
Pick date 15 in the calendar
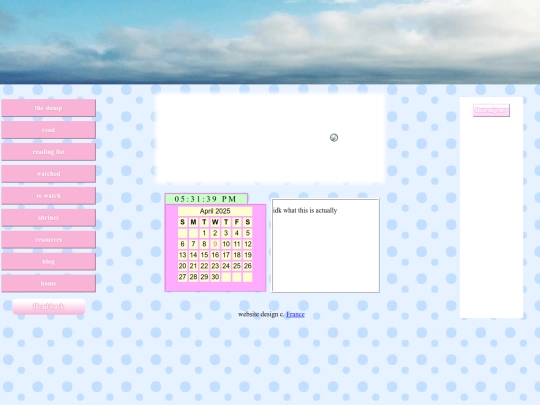tap(204, 255)
